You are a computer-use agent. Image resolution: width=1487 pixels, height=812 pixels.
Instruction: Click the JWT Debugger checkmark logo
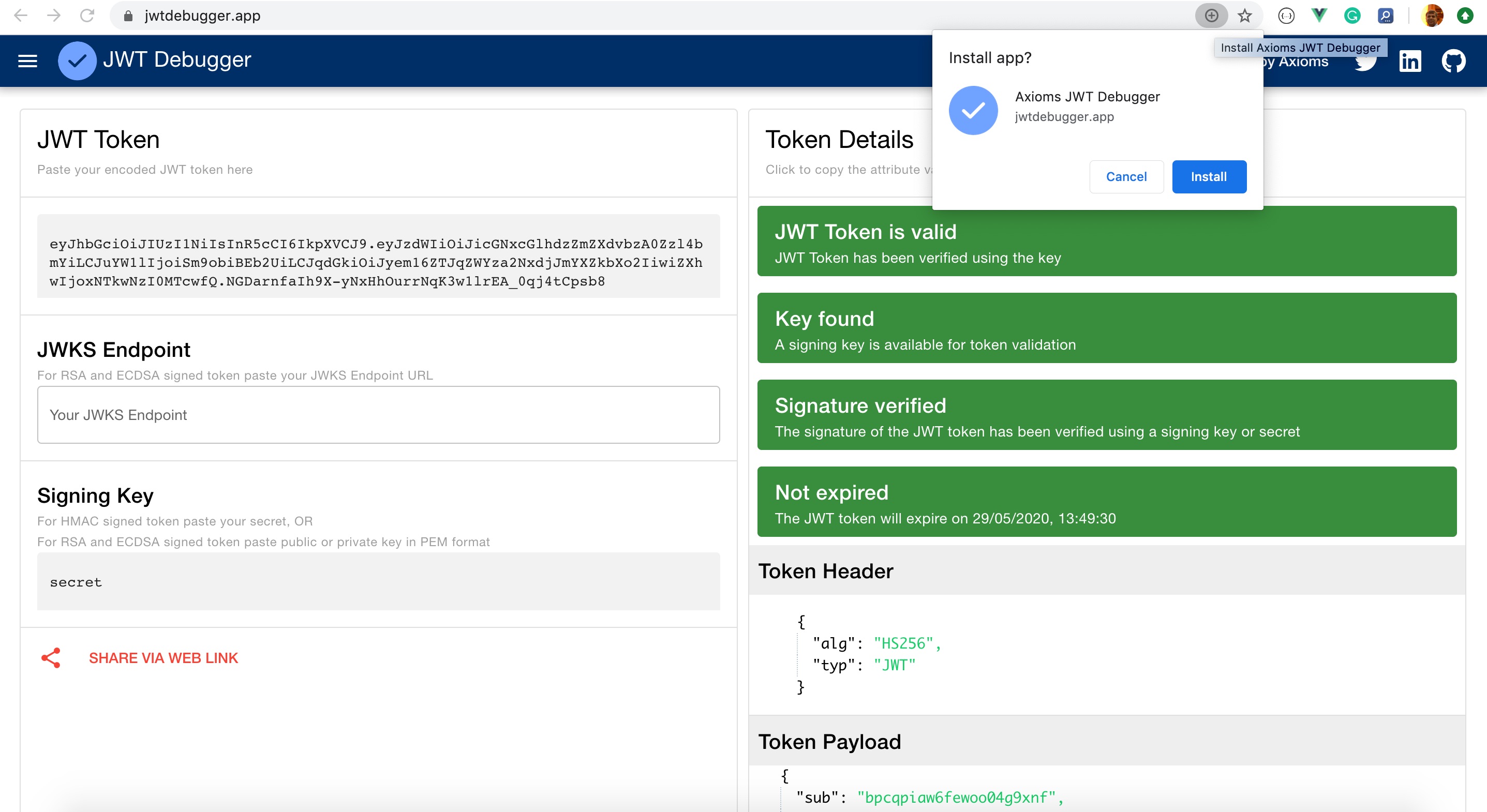click(x=77, y=61)
